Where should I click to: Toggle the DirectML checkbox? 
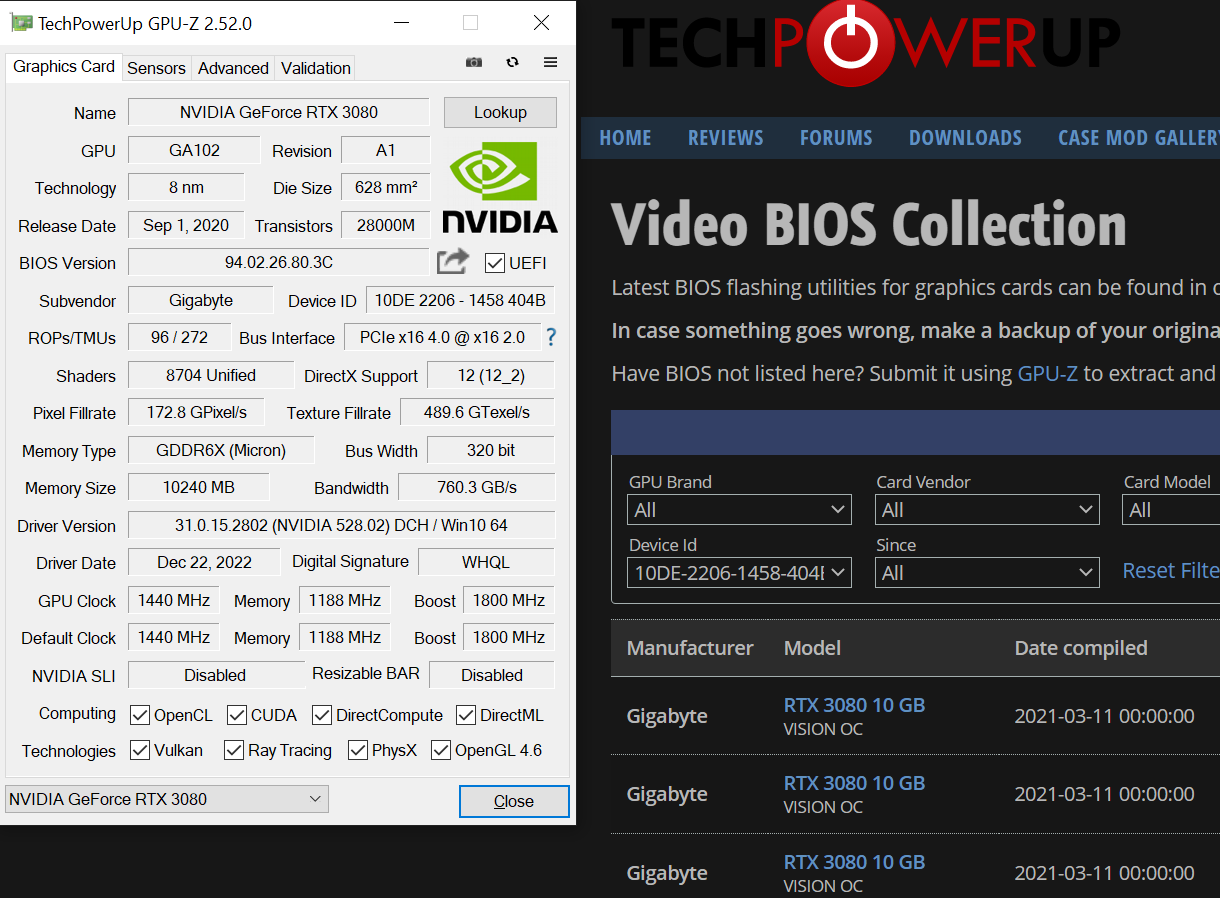click(x=466, y=715)
